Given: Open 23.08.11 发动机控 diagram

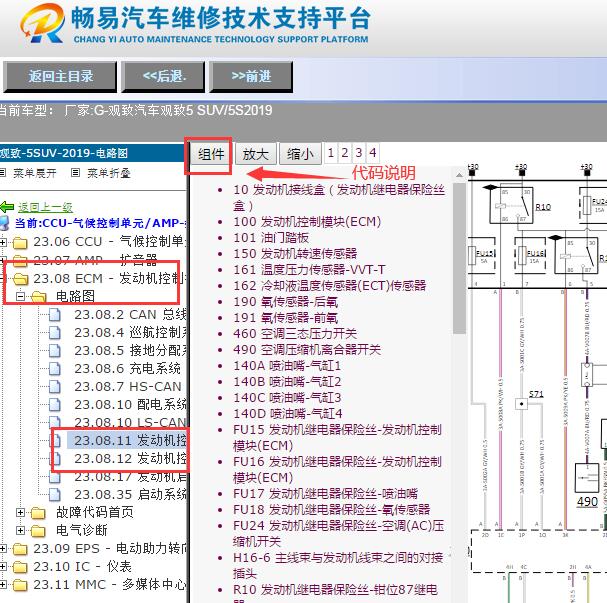Looking at the screenshot, I should pos(130,440).
